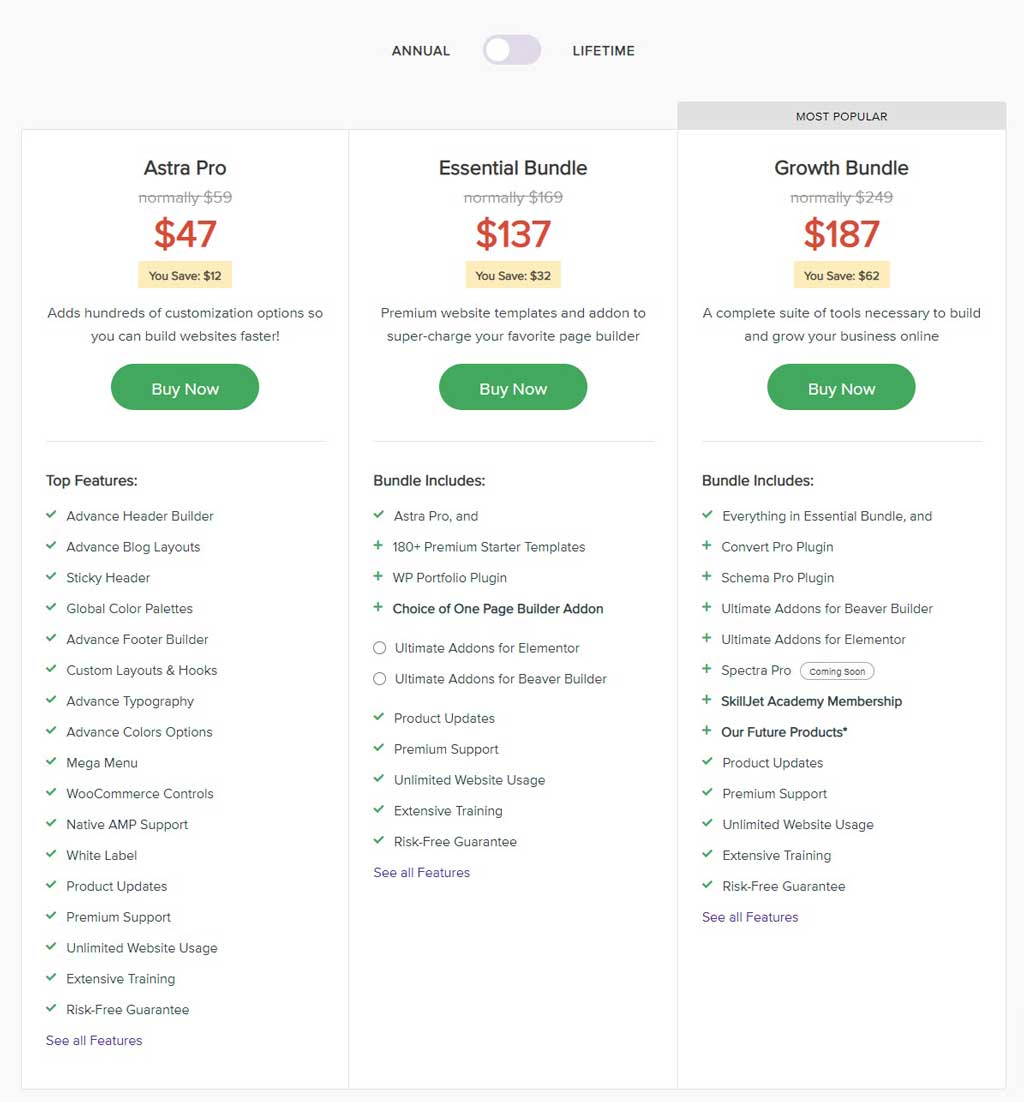Select Ultimate Addons for Beaver Builder radio option
This screenshot has height=1102, width=1024.
380,679
